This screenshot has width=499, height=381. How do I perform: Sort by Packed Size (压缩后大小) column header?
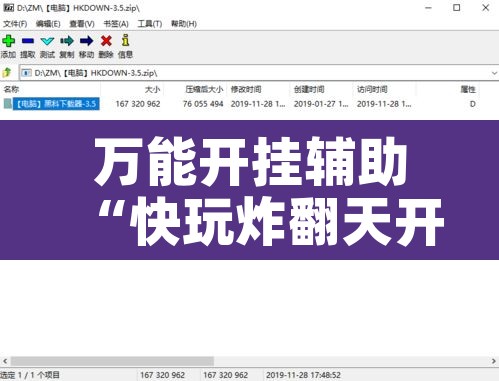click(x=195, y=89)
